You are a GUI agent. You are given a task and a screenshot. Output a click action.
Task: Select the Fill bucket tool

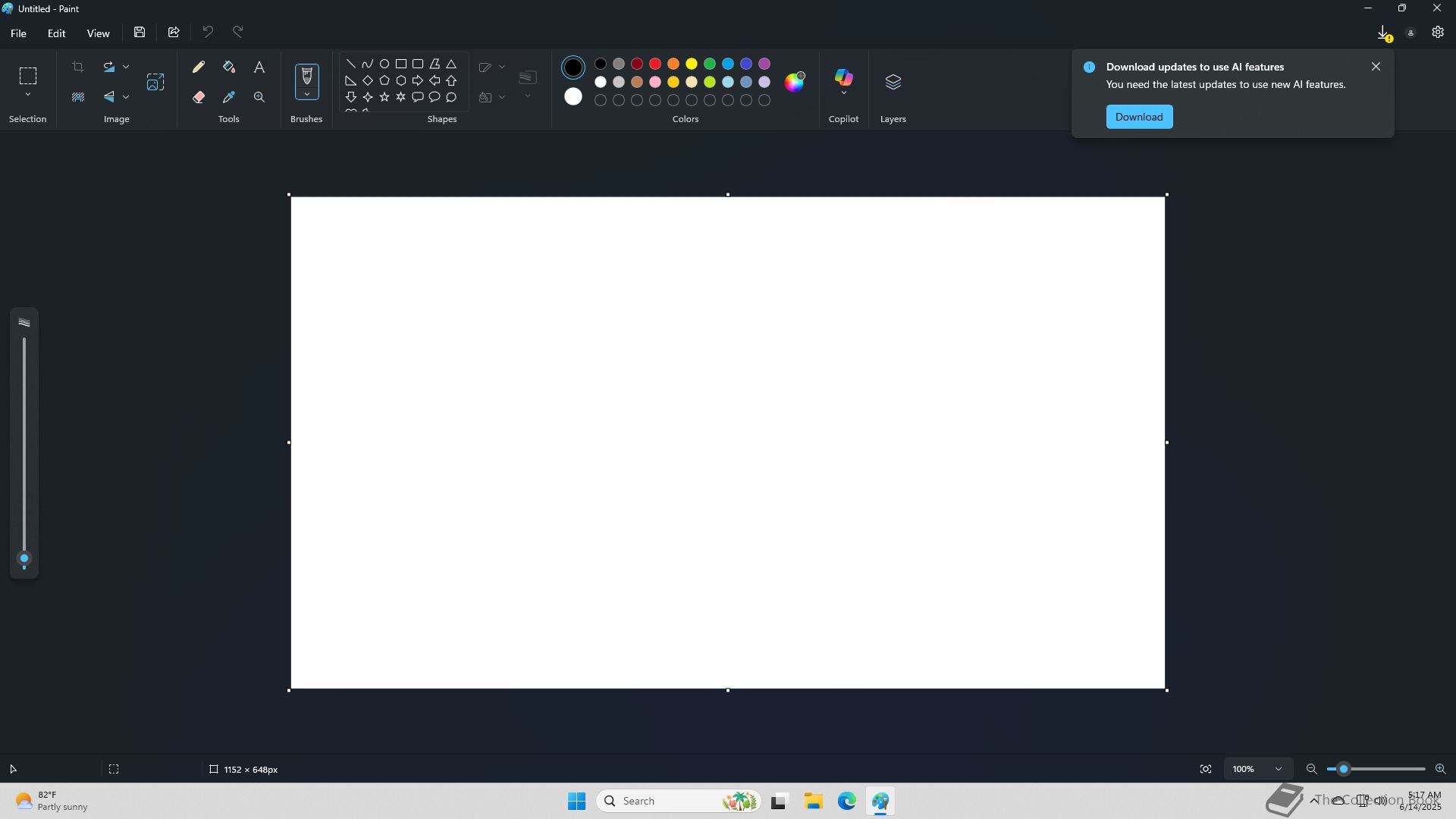pos(229,67)
